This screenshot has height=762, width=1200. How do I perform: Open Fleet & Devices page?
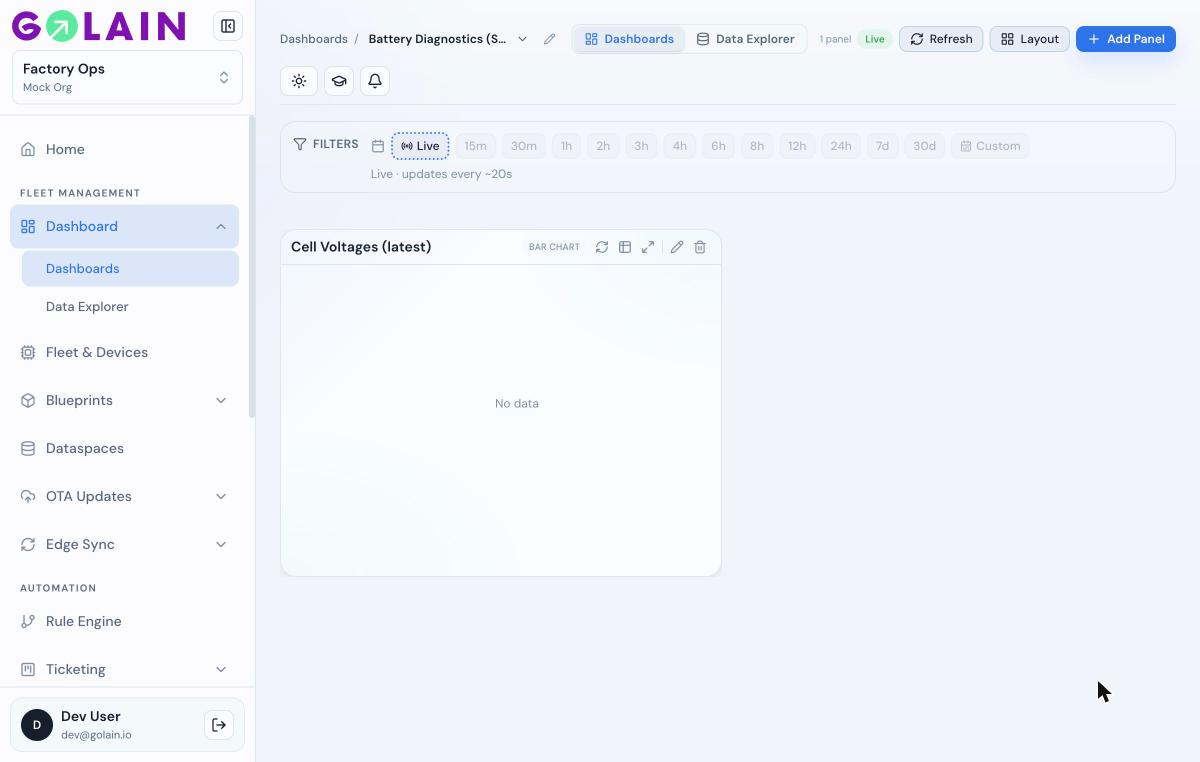(124, 353)
